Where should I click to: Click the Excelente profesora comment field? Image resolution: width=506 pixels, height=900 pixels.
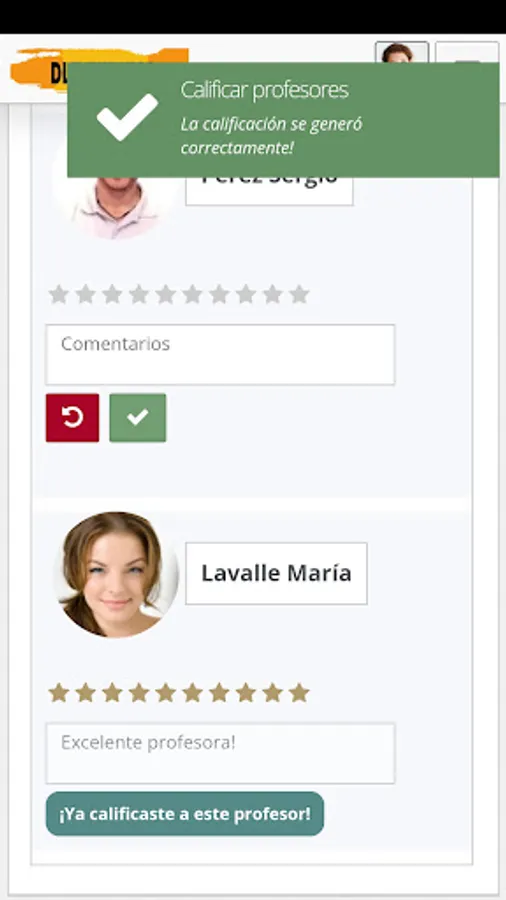tap(220, 753)
